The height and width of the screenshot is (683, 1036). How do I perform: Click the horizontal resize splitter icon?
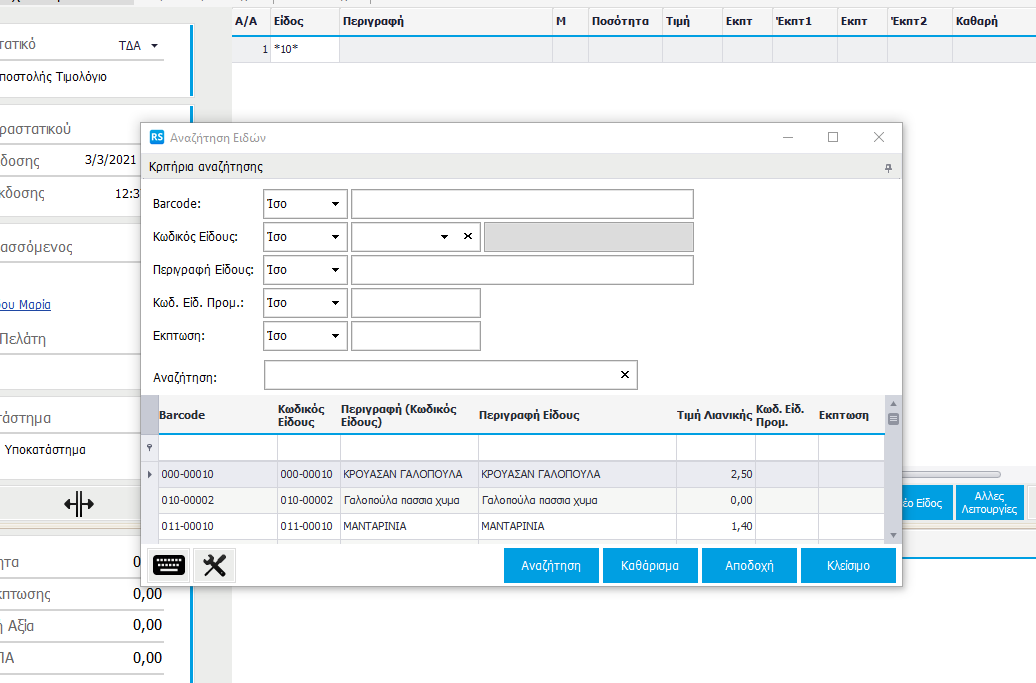click(x=79, y=505)
